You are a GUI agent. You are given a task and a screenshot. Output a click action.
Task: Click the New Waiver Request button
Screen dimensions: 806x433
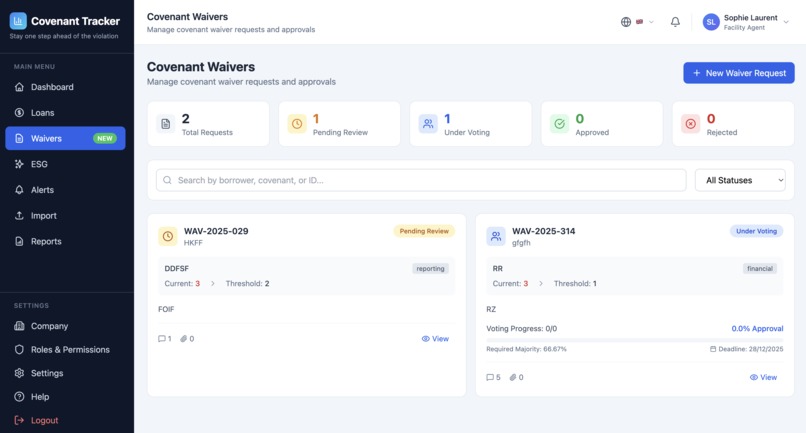point(739,73)
